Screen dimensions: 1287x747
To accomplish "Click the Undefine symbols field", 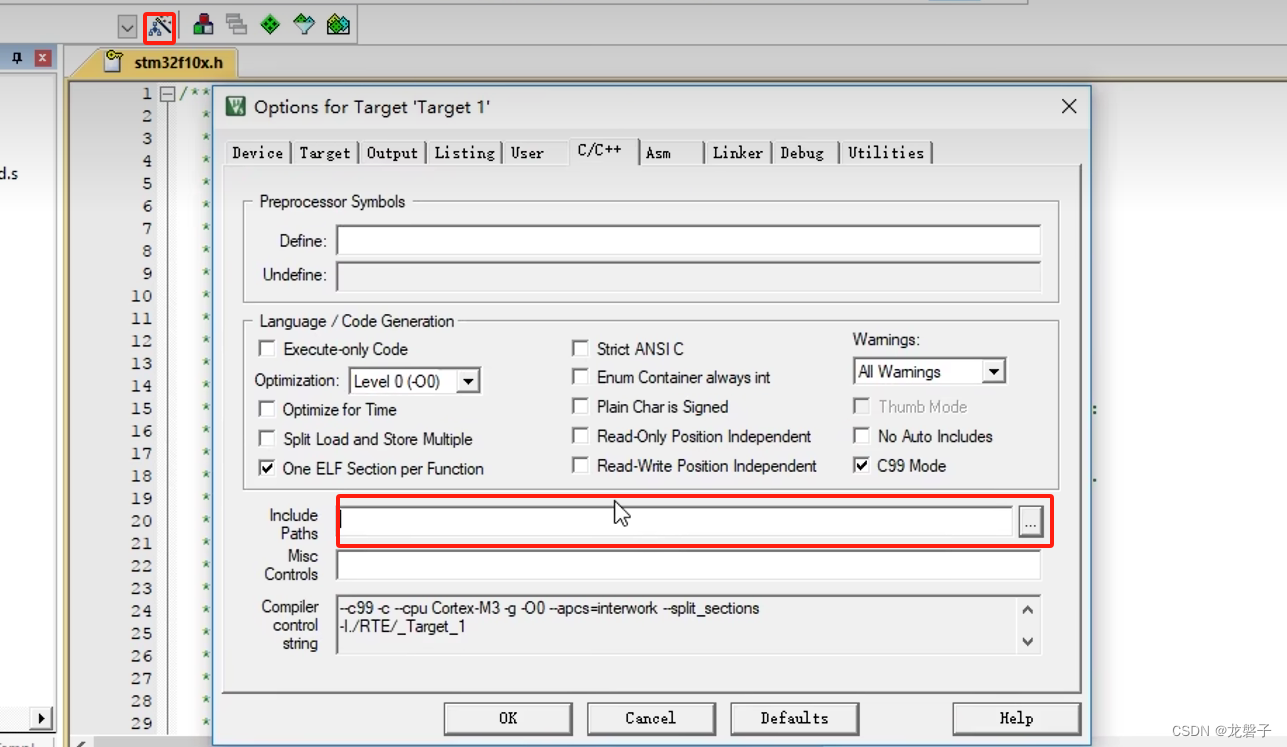I will click(x=688, y=276).
